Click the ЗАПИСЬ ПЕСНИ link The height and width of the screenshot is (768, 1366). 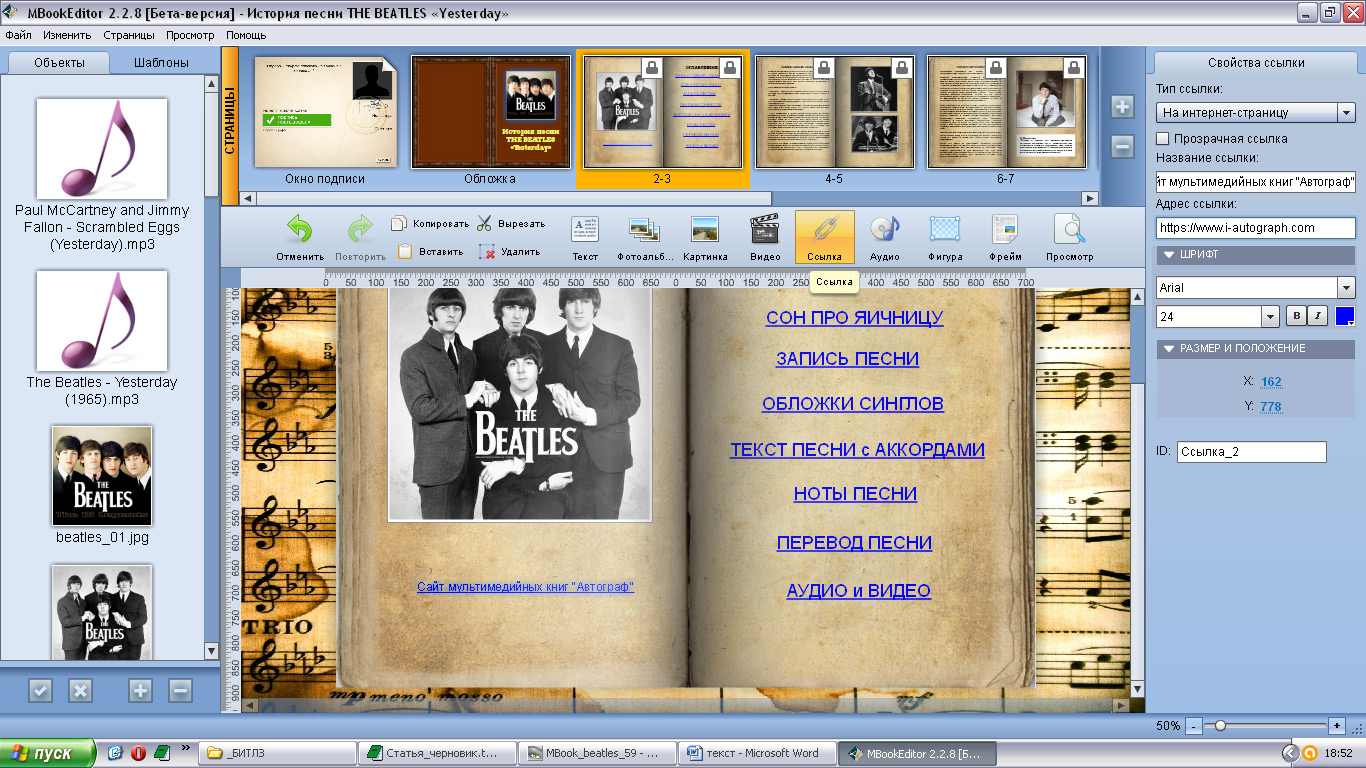(847, 358)
